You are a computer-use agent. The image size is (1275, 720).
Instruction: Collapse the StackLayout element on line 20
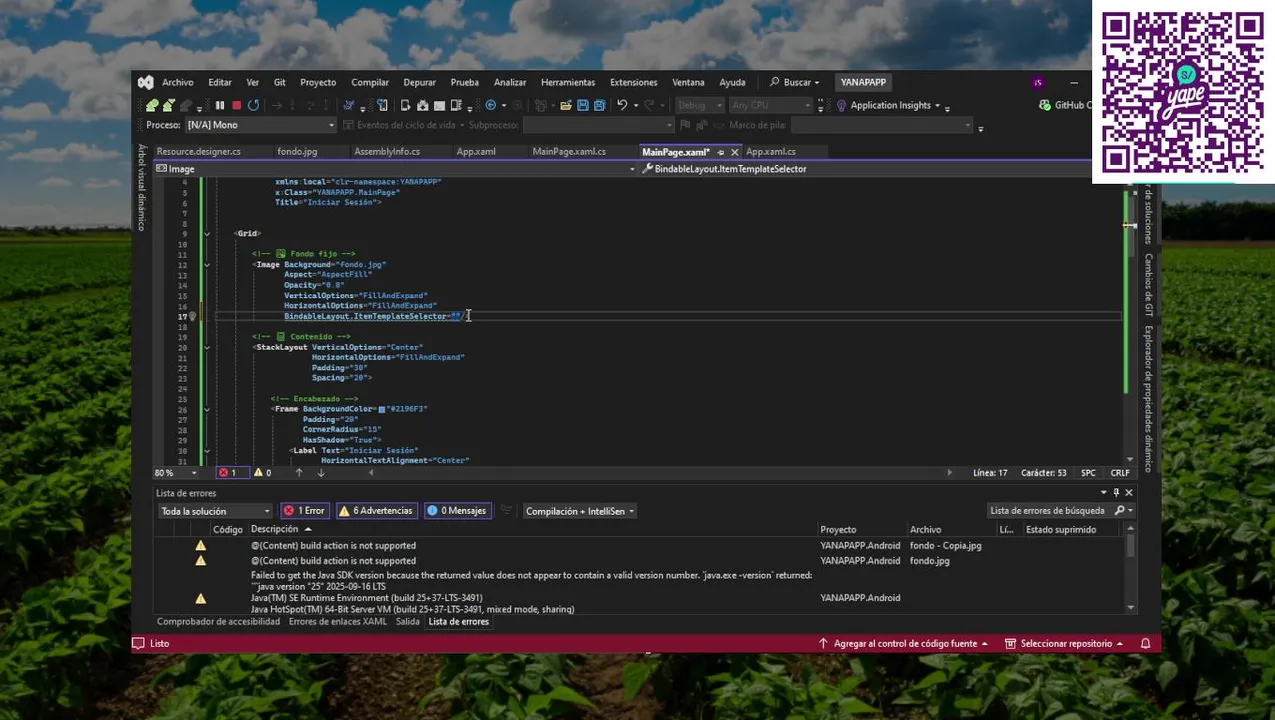[x=207, y=347]
